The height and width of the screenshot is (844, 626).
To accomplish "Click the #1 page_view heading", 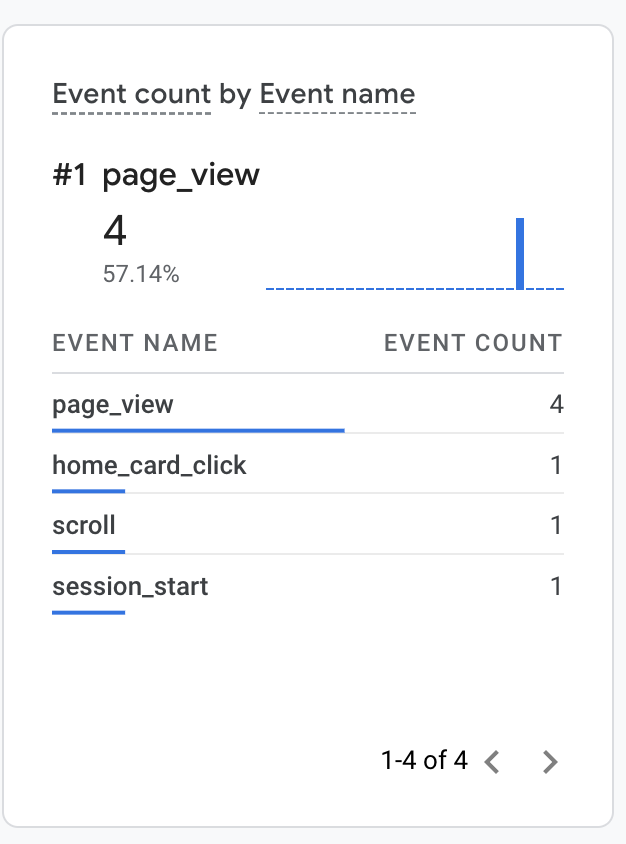I will [x=156, y=175].
